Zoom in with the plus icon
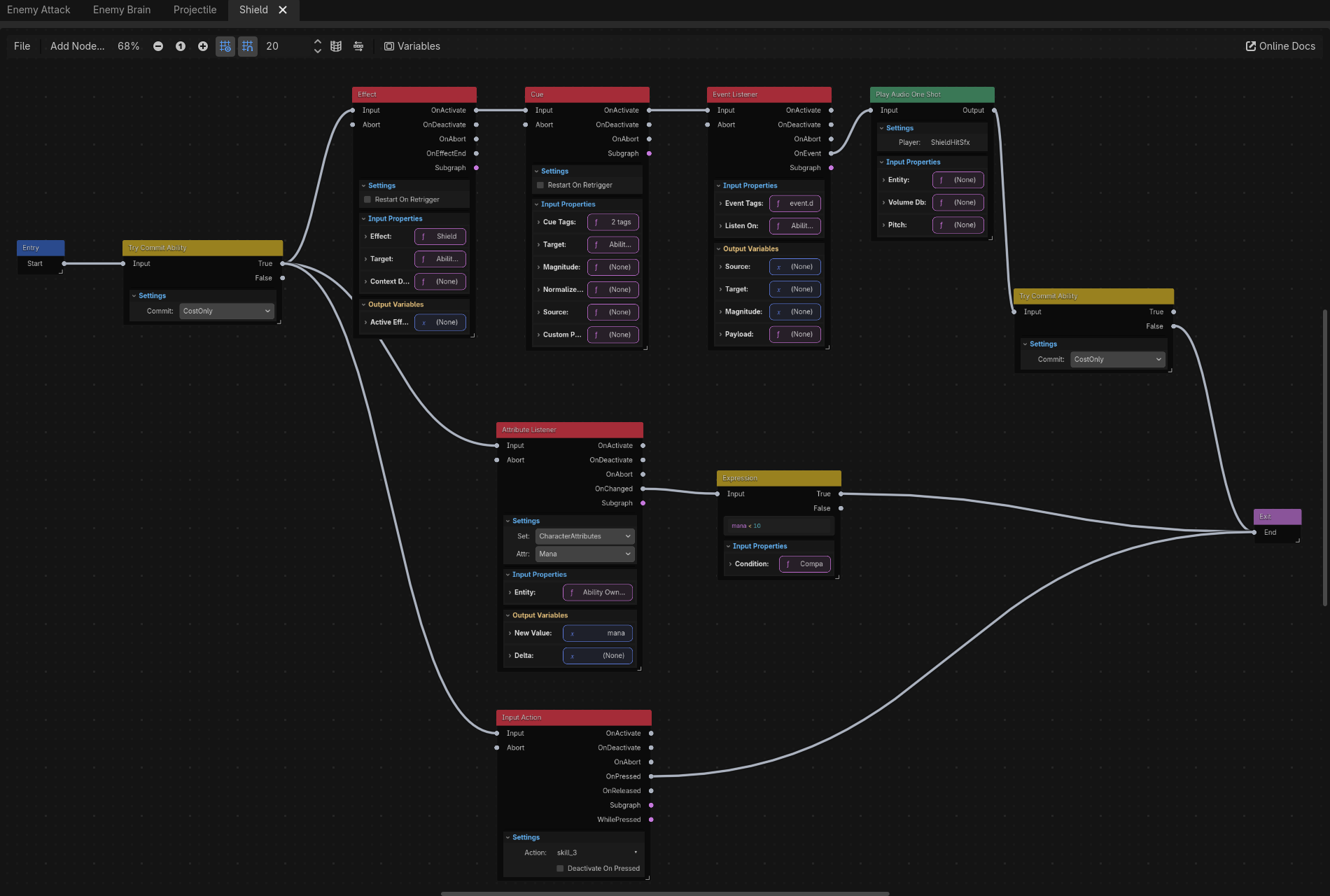 203,46
